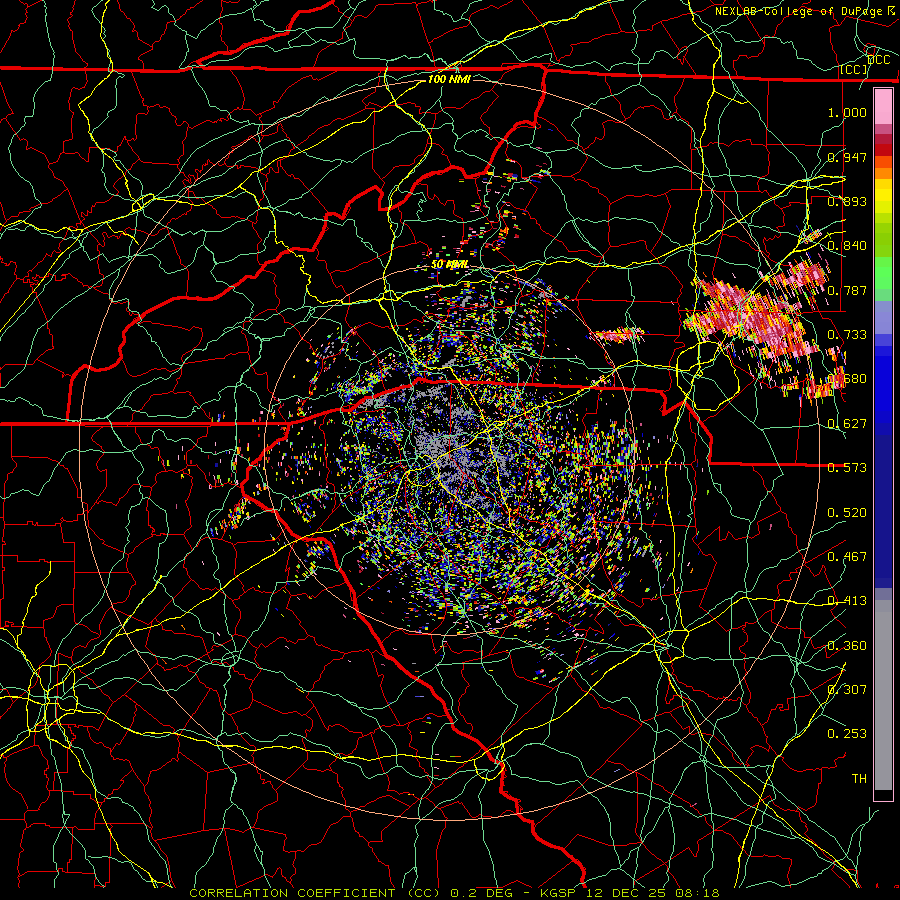This screenshot has width=900, height=900.
Task: Click the 0.733 scale value
Action: point(847,334)
